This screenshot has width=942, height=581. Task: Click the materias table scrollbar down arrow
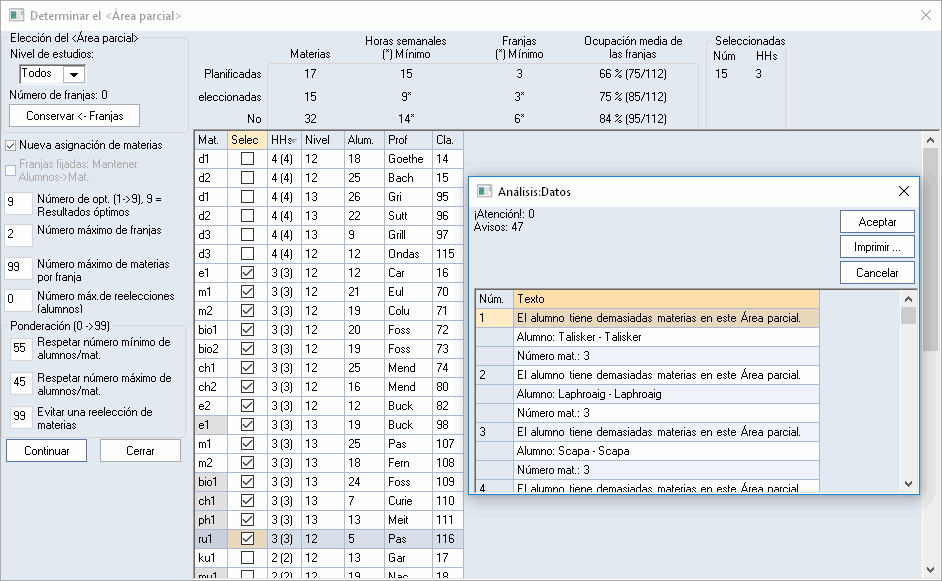930,570
